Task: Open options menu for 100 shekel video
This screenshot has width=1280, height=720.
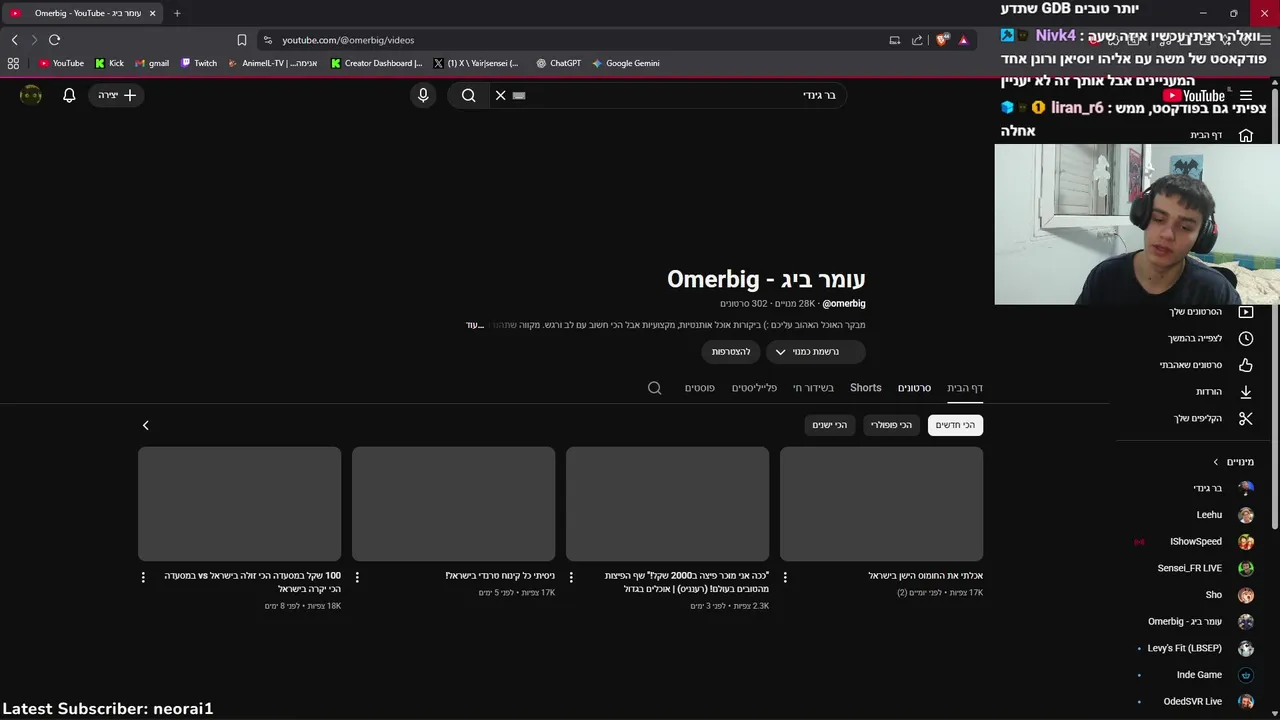Action: coord(143,577)
